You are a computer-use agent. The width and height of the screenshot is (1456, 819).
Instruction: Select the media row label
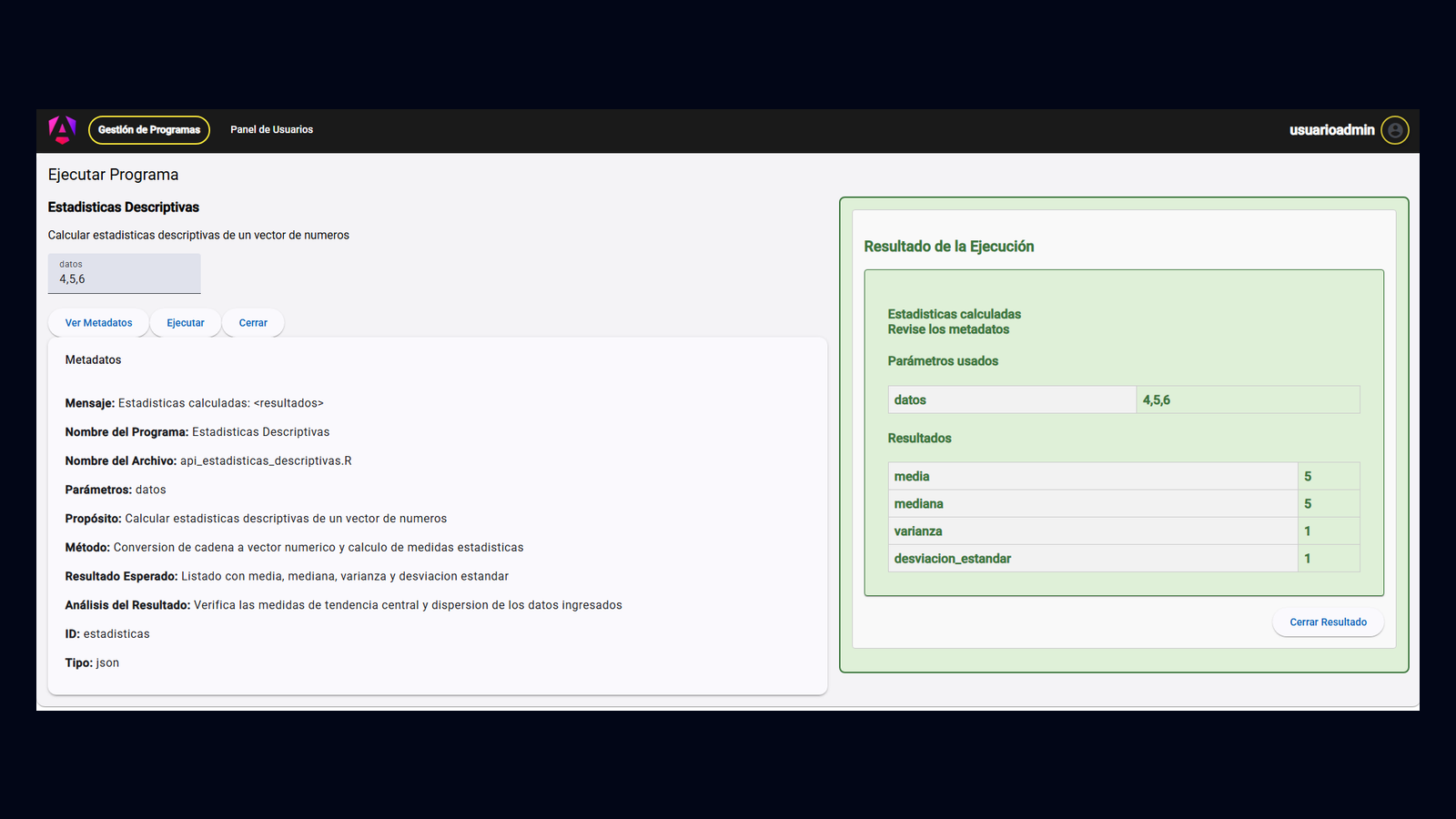(912, 477)
